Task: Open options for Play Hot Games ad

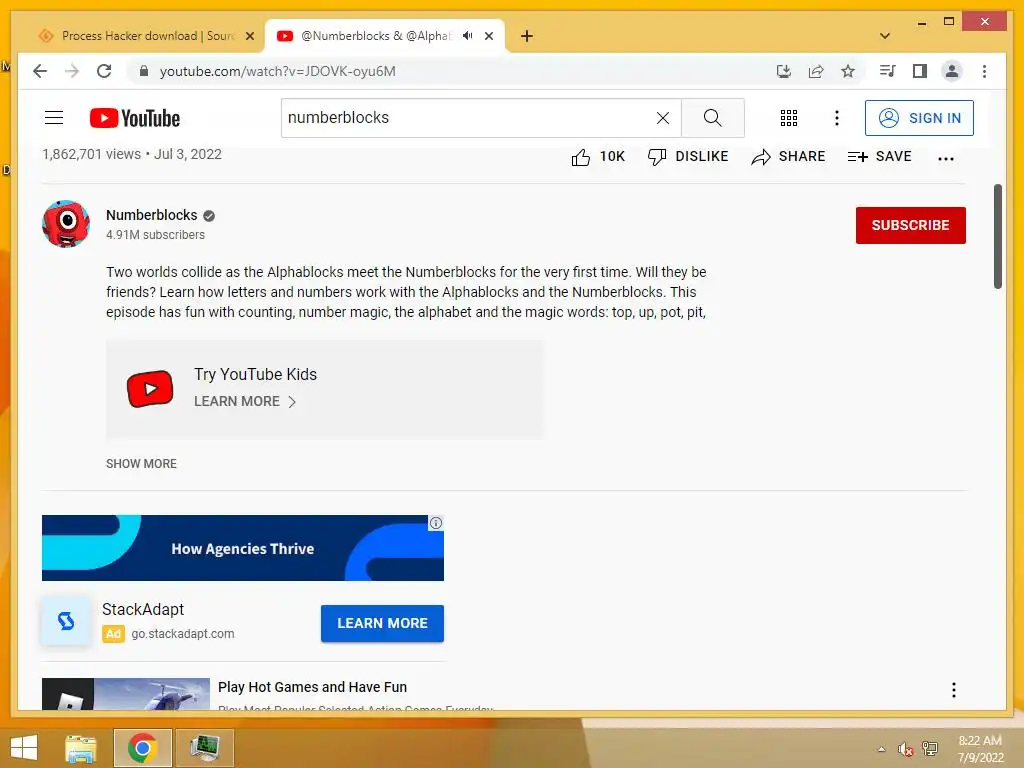Action: point(953,690)
